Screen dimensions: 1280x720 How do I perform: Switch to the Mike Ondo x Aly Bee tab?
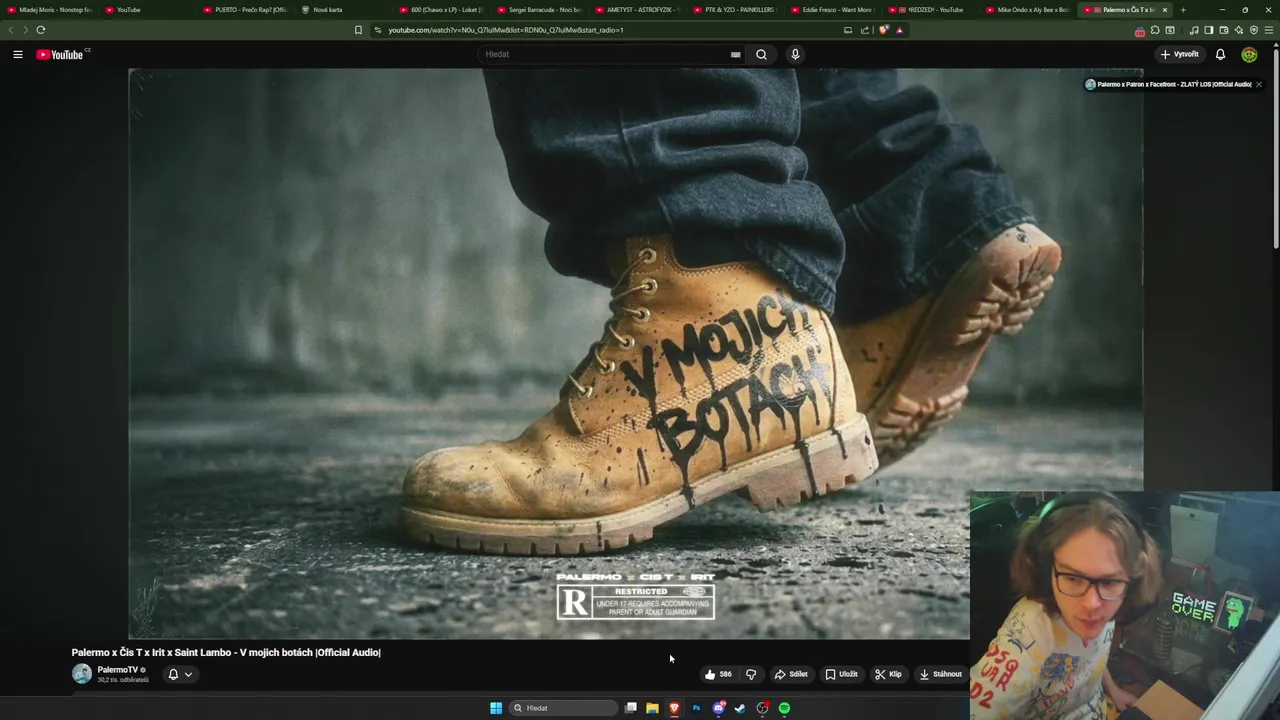tap(1027, 10)
